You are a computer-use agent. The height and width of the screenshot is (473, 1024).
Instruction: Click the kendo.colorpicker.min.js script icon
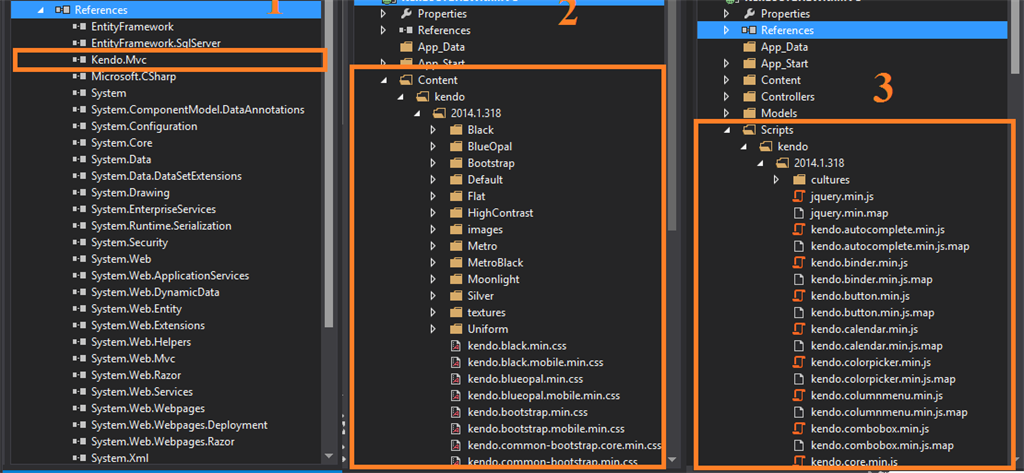pyautogui.click(x=798, y=362)
